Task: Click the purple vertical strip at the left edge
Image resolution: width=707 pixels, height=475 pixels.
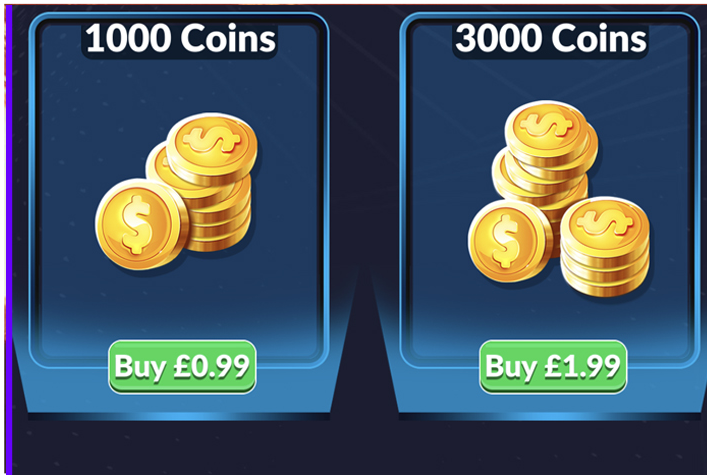Action: [9, 237]
